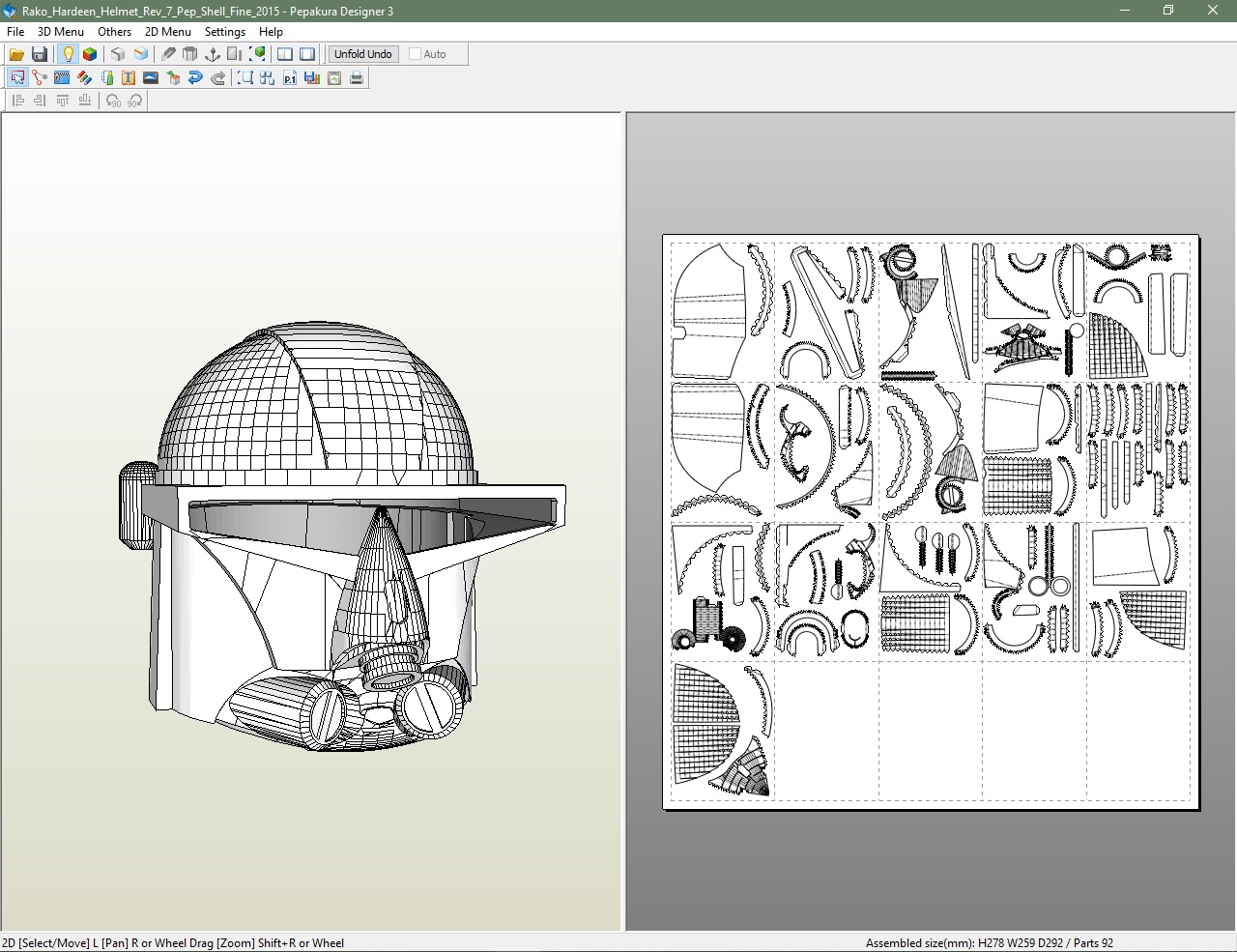Click the align left icon
Image resolution: width=1237 pixels, height=952 pixels.
click(17, 101)
